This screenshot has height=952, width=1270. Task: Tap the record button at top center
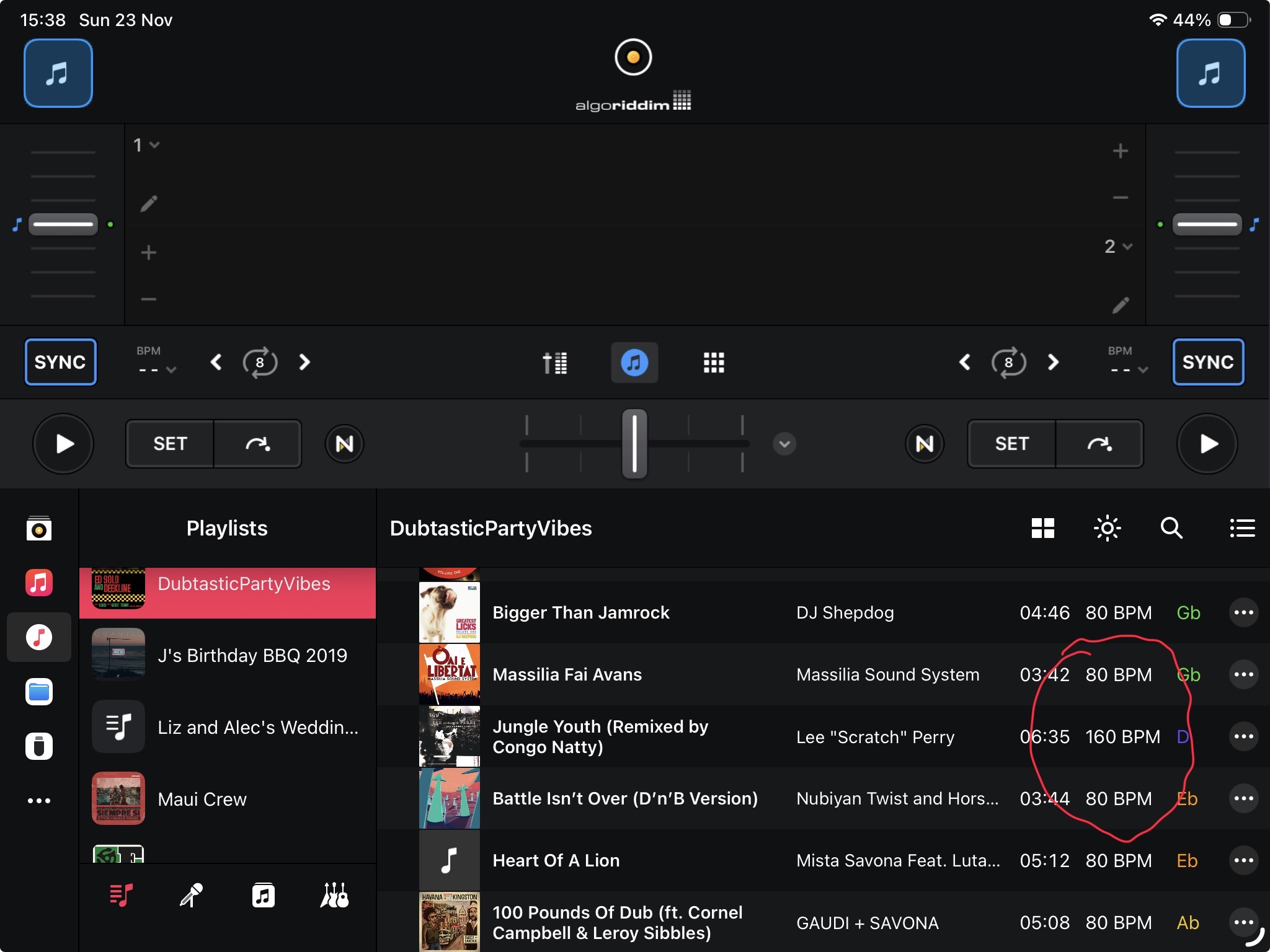[x=633, y=58]
